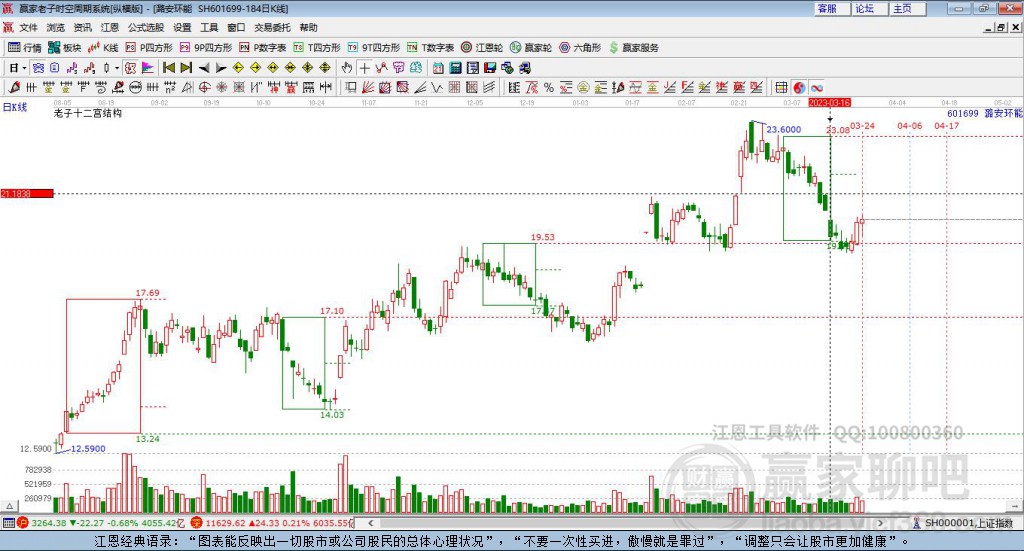
Task: Open the 板块 sector view
Action: pos(65,48)
